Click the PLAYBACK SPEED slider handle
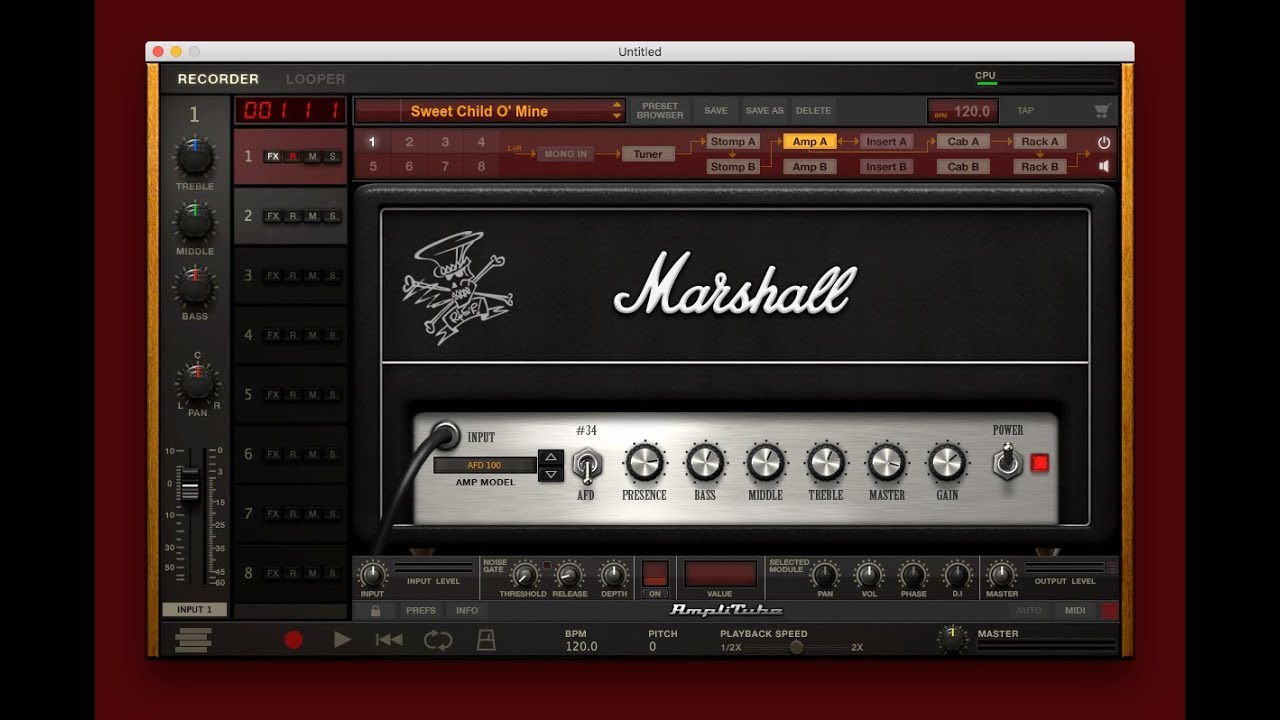The width and height of the screenshot is (1280, 720). pos(796,647)
